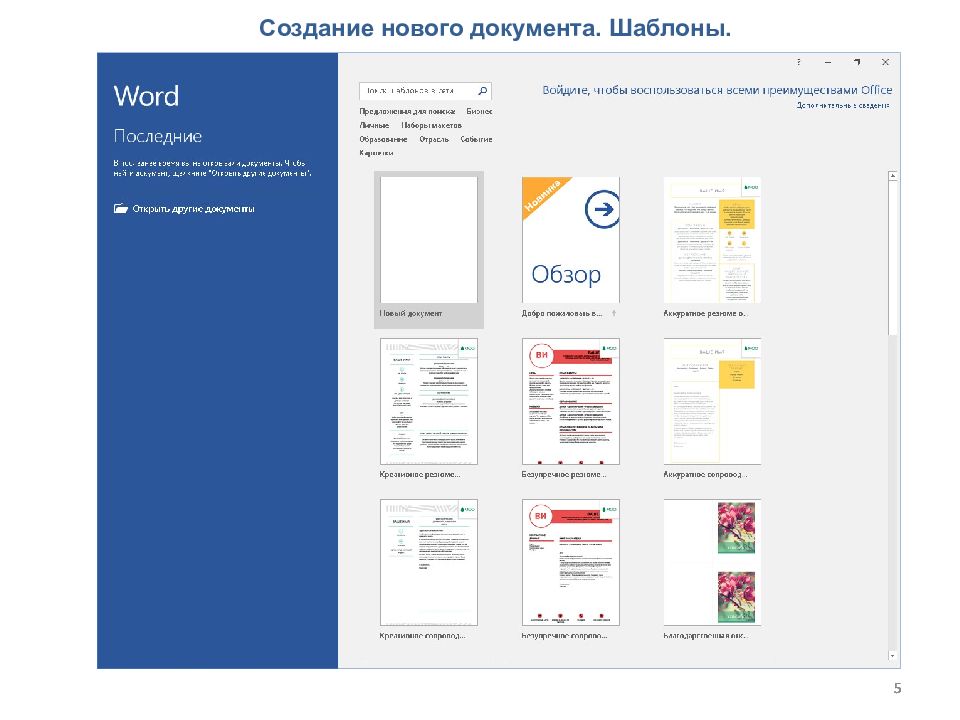Search suggested category 'Карточки'
This screenshot has height=720, width=960.
point(376,153)
